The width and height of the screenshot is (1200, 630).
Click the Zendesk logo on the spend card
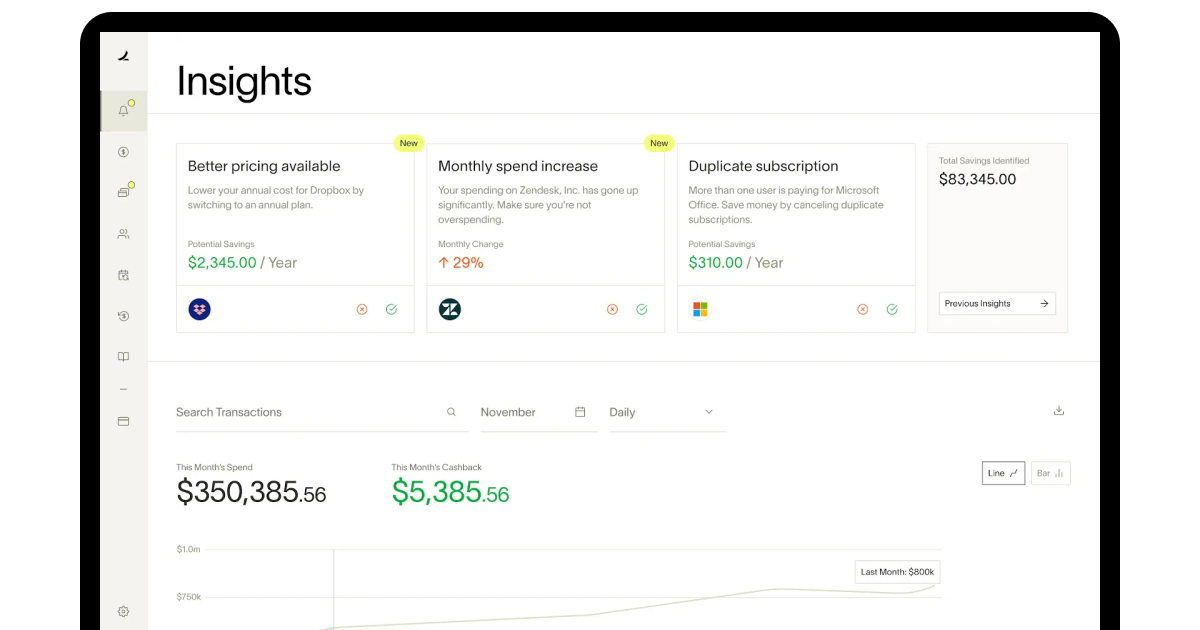tap(450, 309)
